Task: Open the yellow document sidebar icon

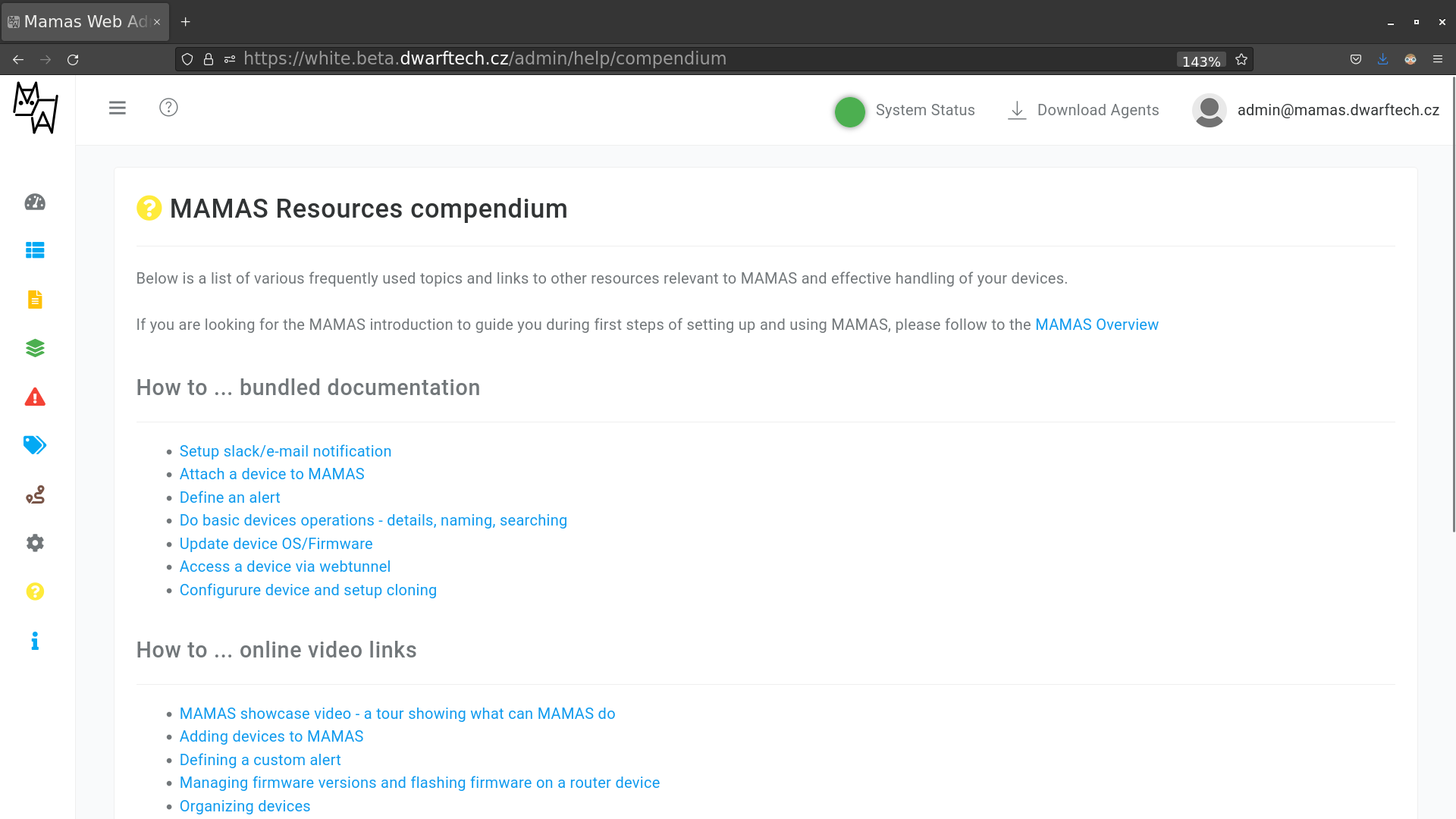Action: 35,300
